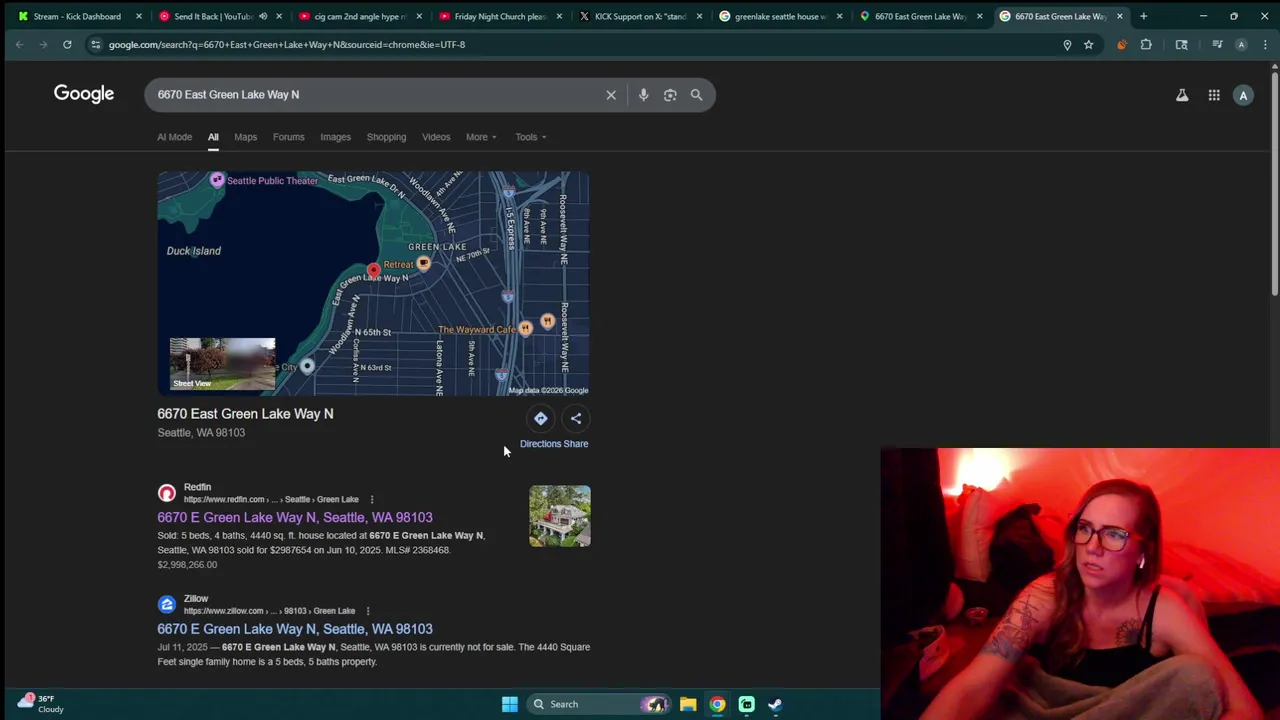The height and width of the screenshot is (720, 1280).
Task: Expand the More search filter dropdown
Action: pos(481,137)
